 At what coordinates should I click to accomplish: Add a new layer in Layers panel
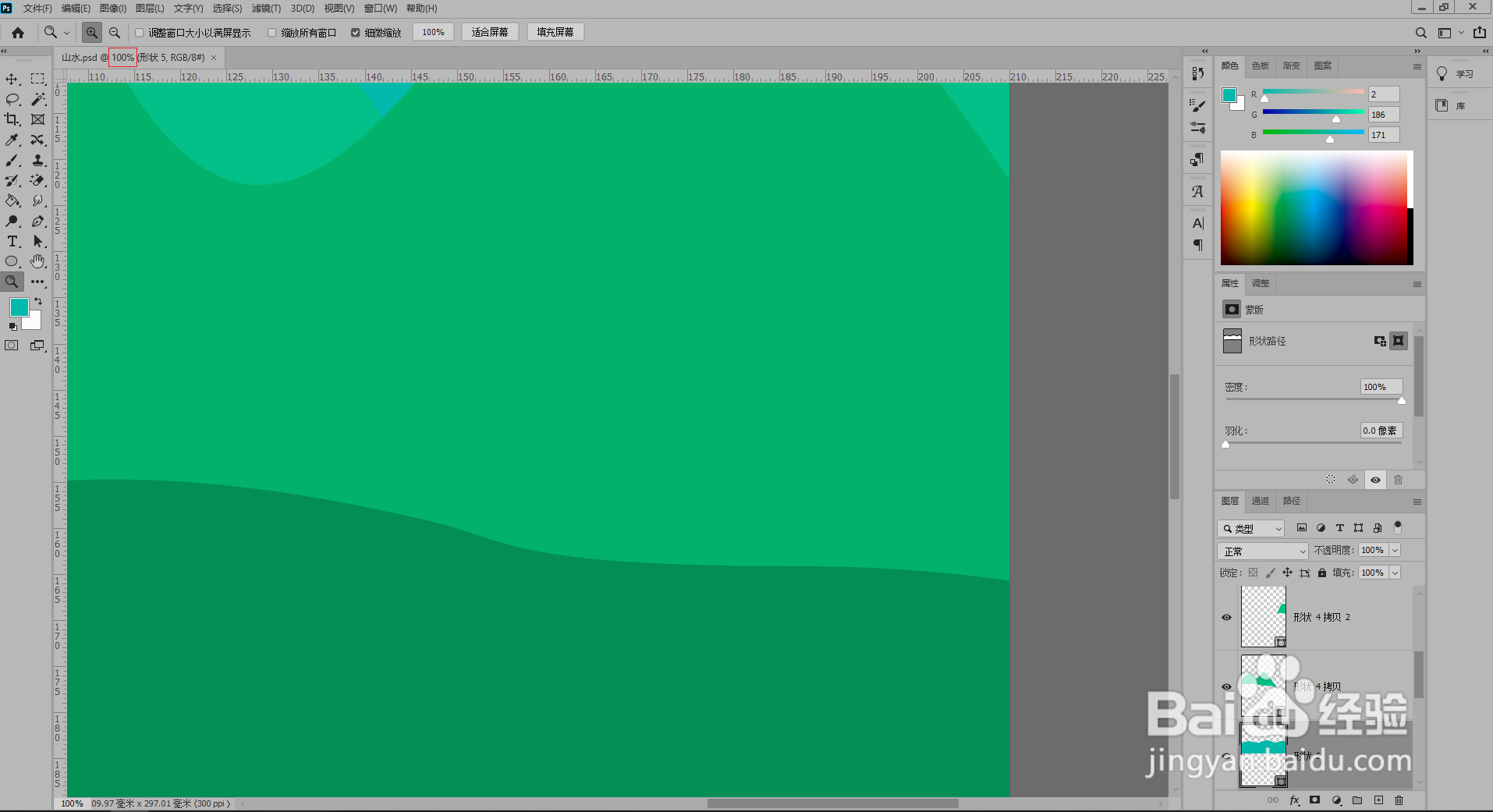coord(1377,800)
